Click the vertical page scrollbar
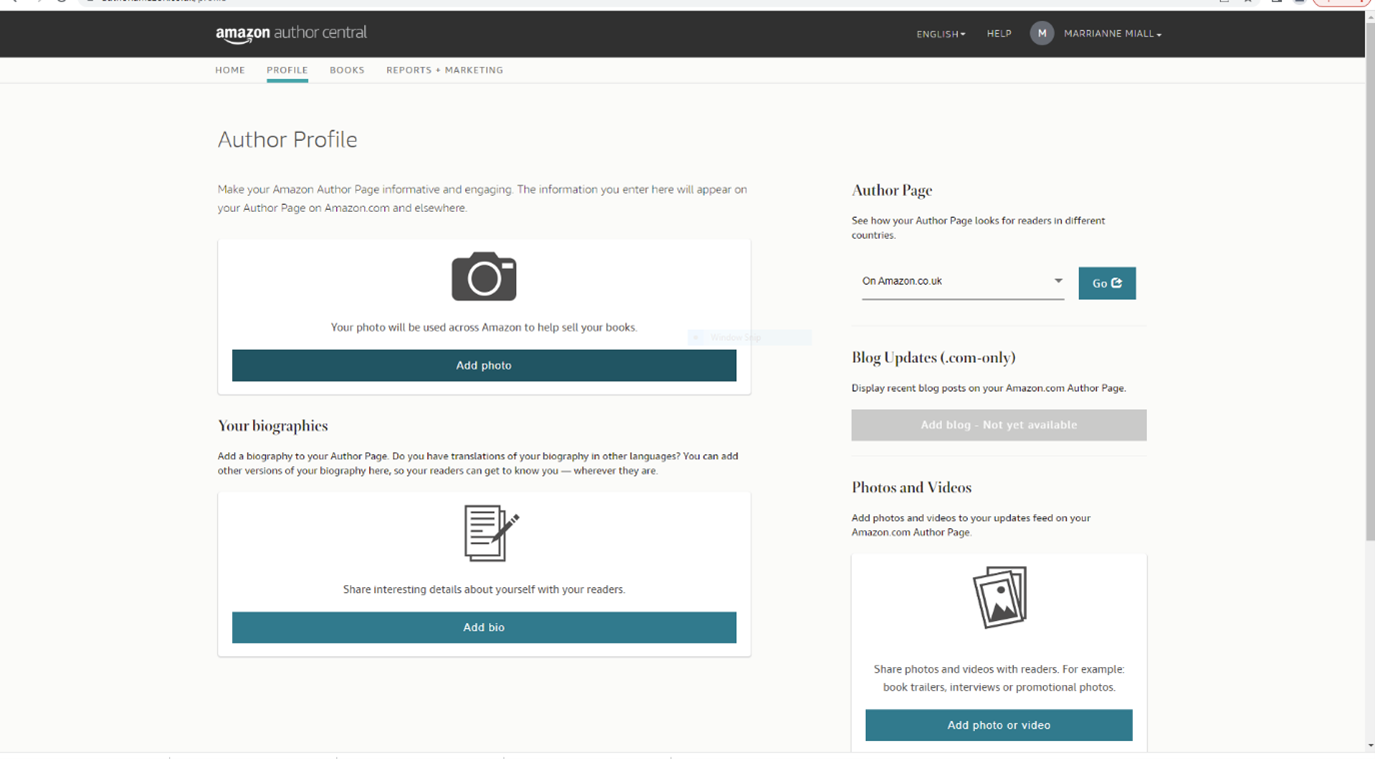The width and height of the screenshot is (1375, 759). (1369, 300)
